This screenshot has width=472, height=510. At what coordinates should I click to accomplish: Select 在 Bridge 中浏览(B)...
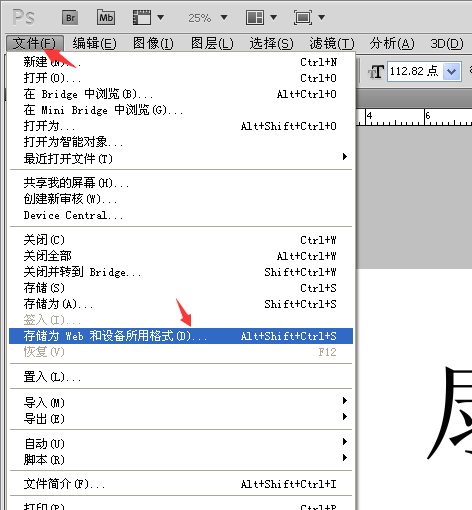[181, 94]
